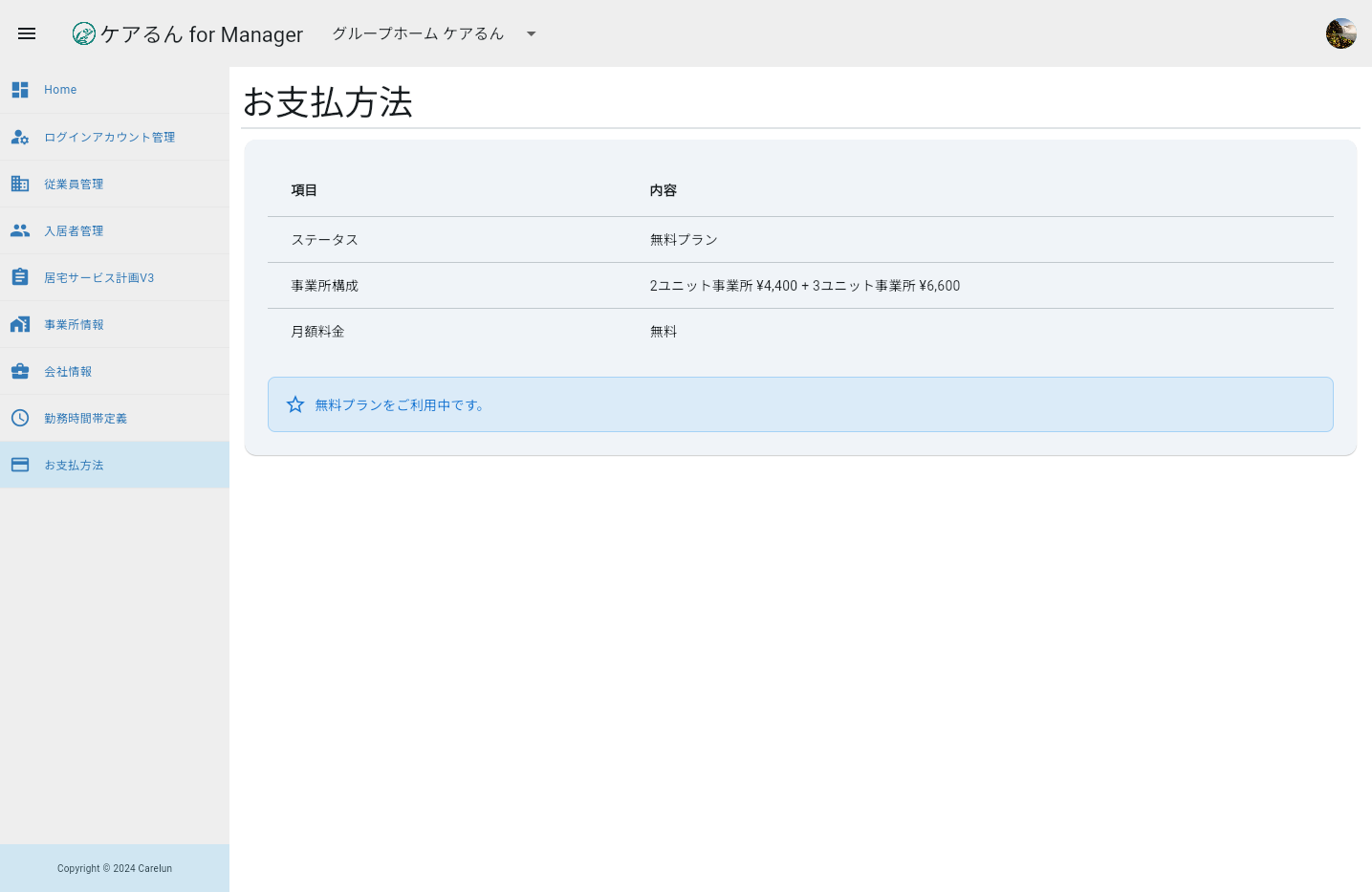Screen dimensions: 1372x892
Task: Toggle the sidebar with the hamburger menu
Action: (27, 33)
